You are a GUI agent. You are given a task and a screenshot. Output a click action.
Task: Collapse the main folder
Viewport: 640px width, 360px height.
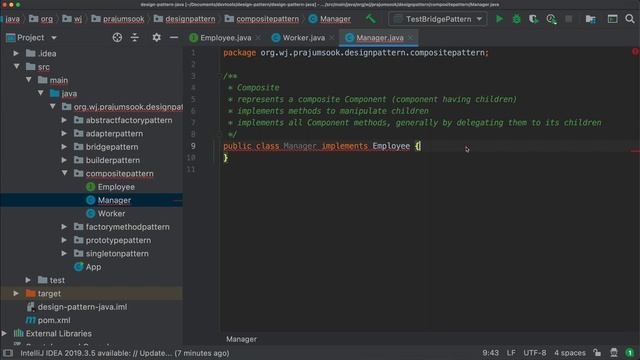[29, 80]
